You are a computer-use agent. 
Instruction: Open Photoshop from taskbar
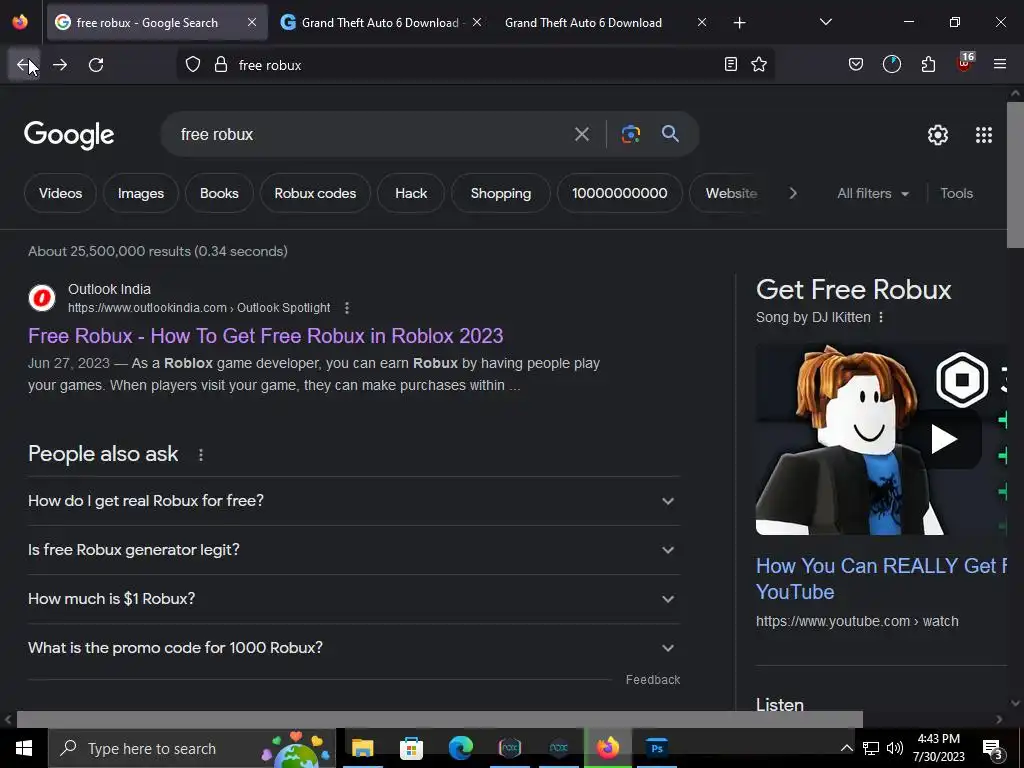(x=657, y=748)
